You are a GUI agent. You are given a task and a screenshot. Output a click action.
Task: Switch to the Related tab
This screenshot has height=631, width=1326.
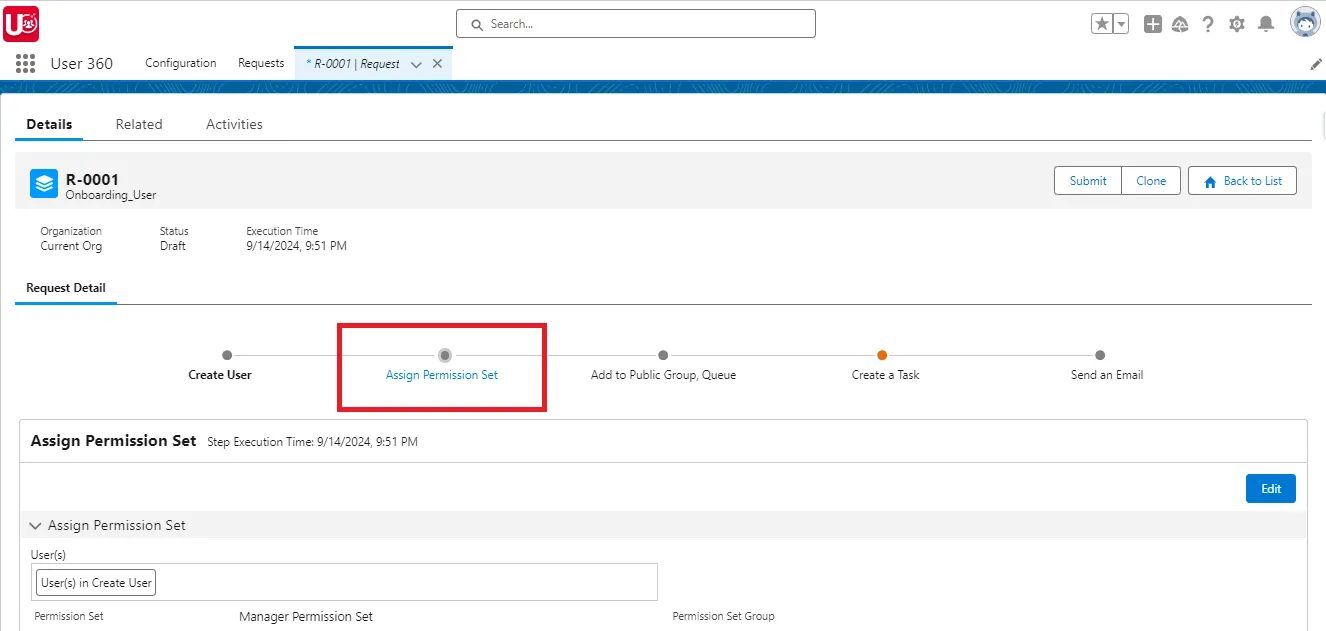coord(139,124)
